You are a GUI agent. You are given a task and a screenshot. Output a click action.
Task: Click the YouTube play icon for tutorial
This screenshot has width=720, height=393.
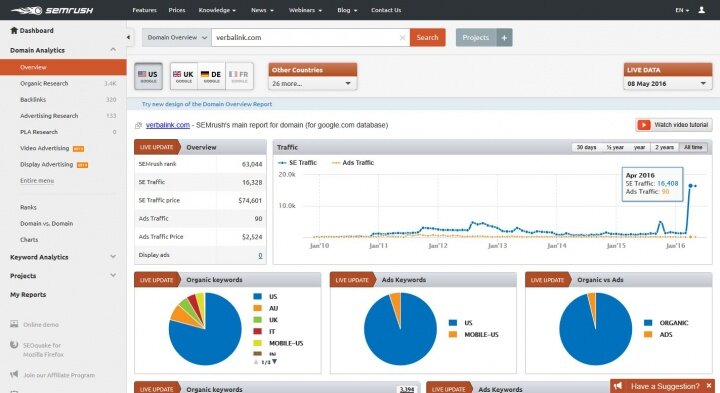644,125
